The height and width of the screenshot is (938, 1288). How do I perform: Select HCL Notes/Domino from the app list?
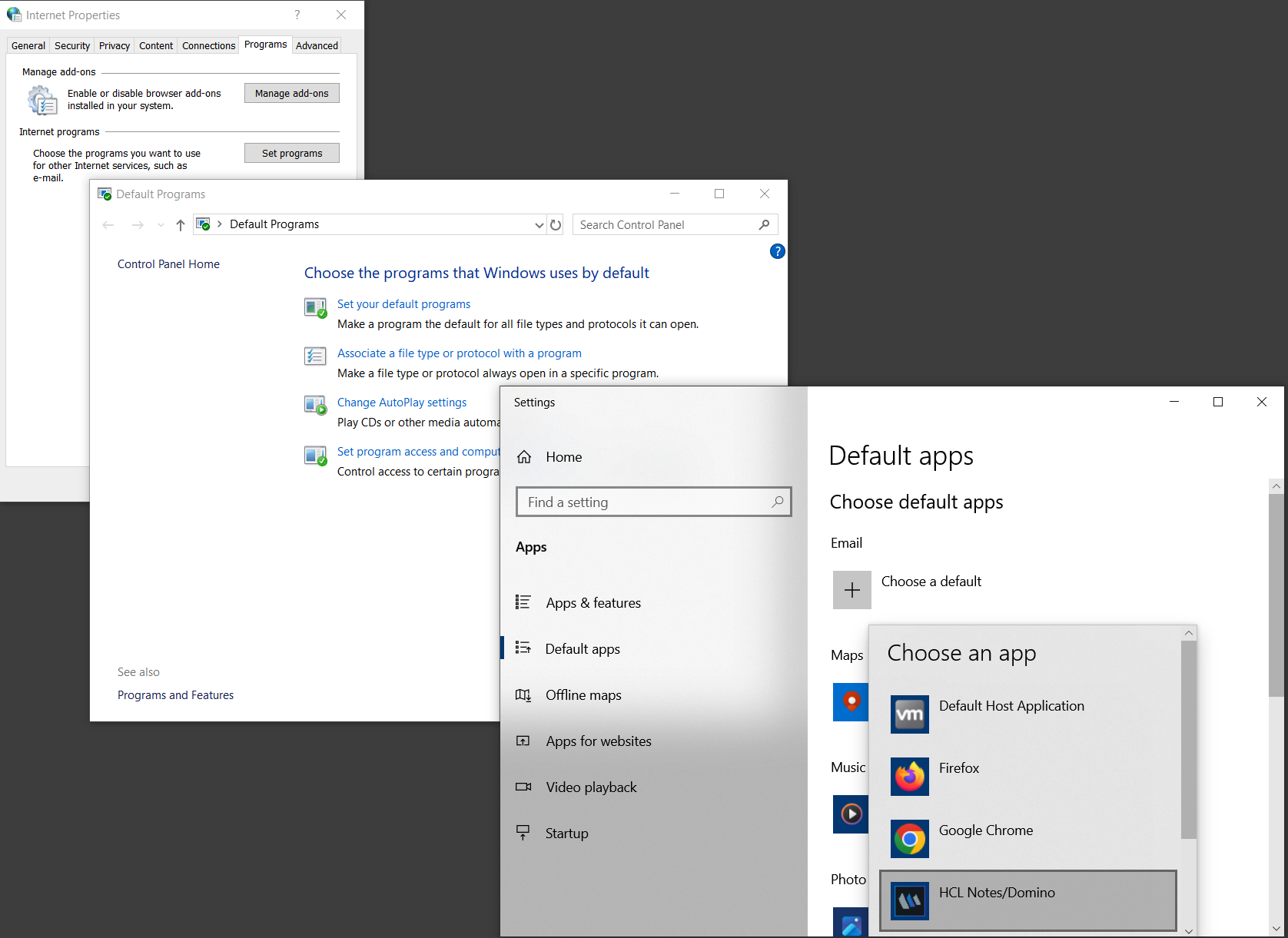pyautogui.click(x=997, y=893)
